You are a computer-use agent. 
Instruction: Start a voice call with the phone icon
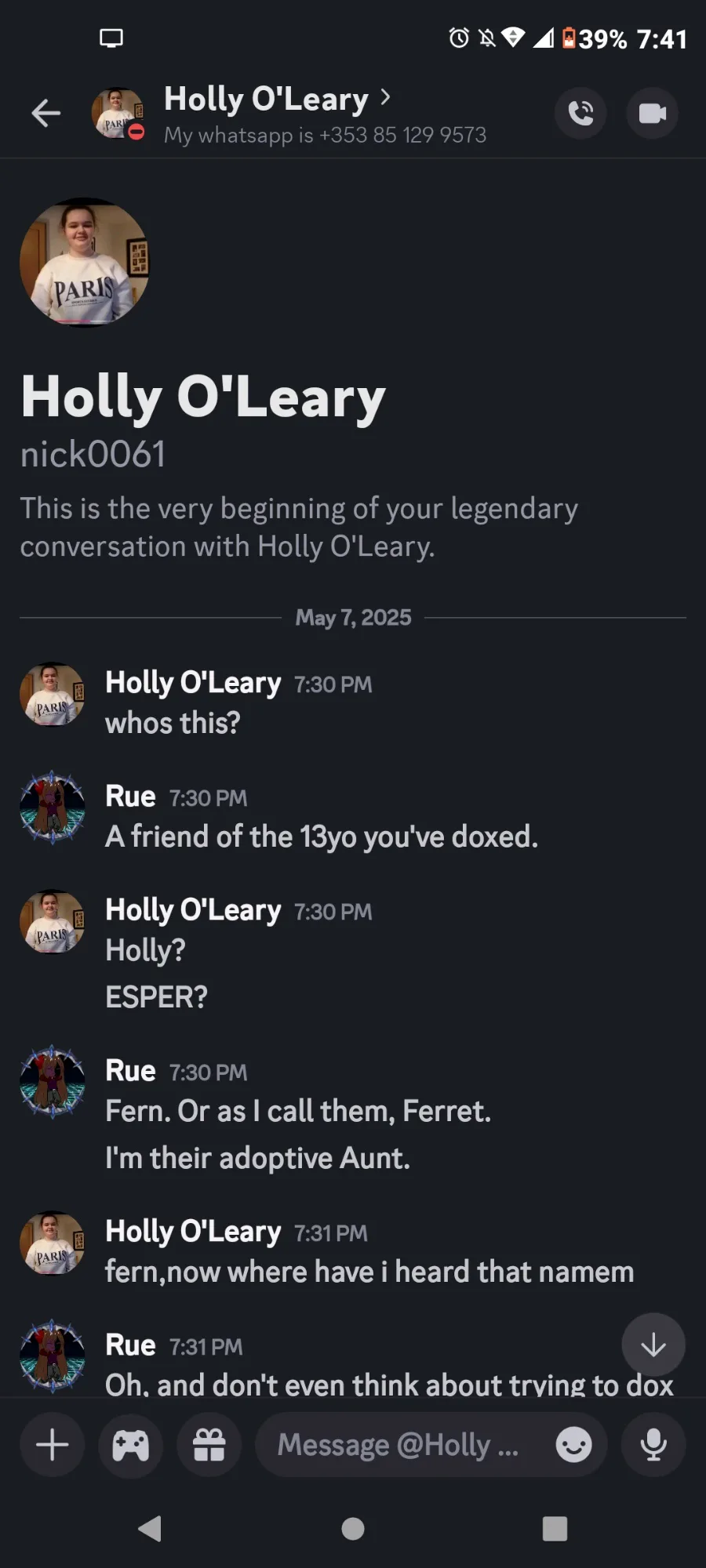point(580,114)
